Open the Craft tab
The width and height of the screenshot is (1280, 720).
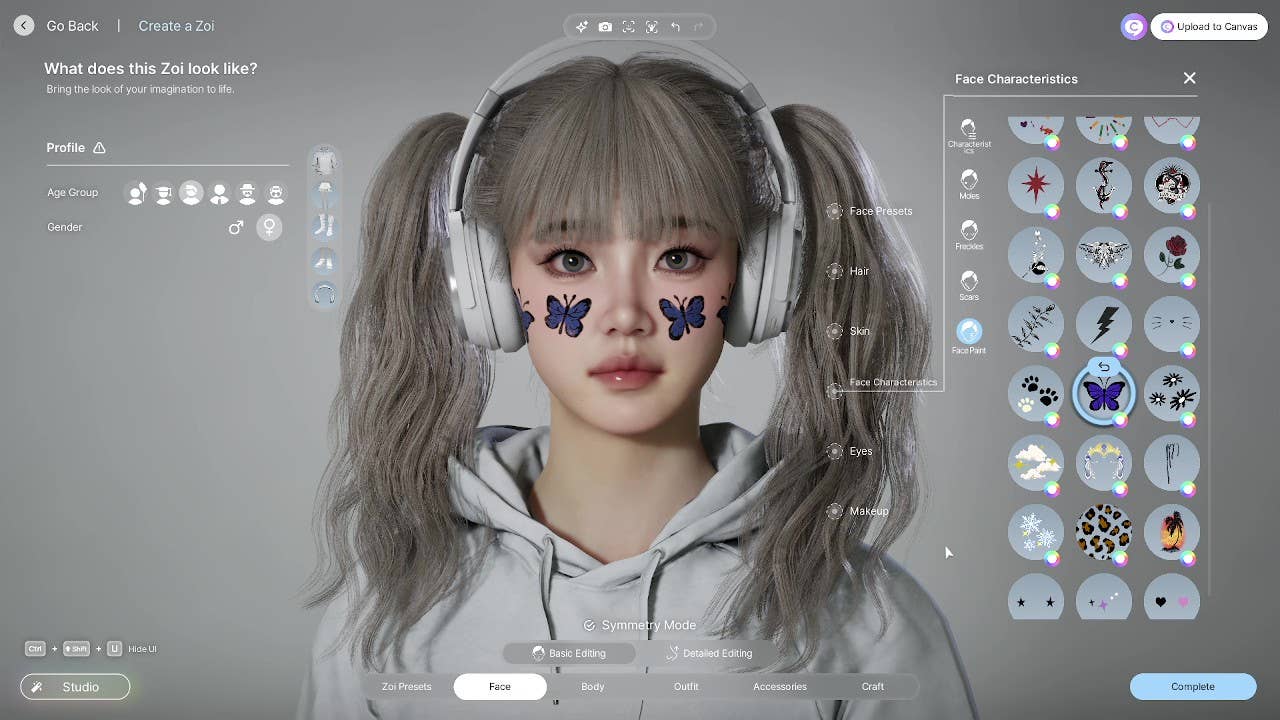[873, 687]
